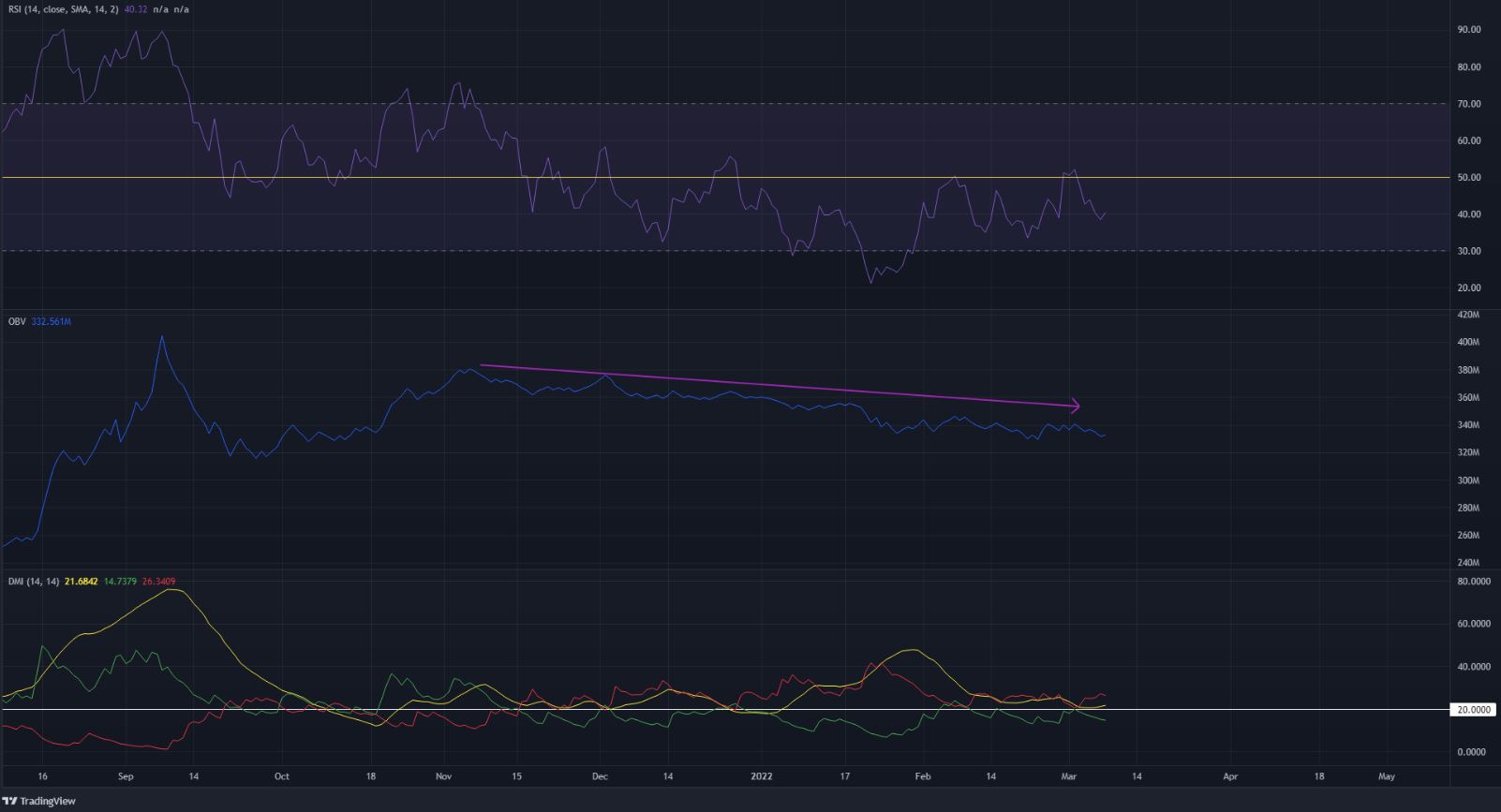Click the 70.00 RSI axis label
The image size is (1501, 812).
click(1469, 104)
